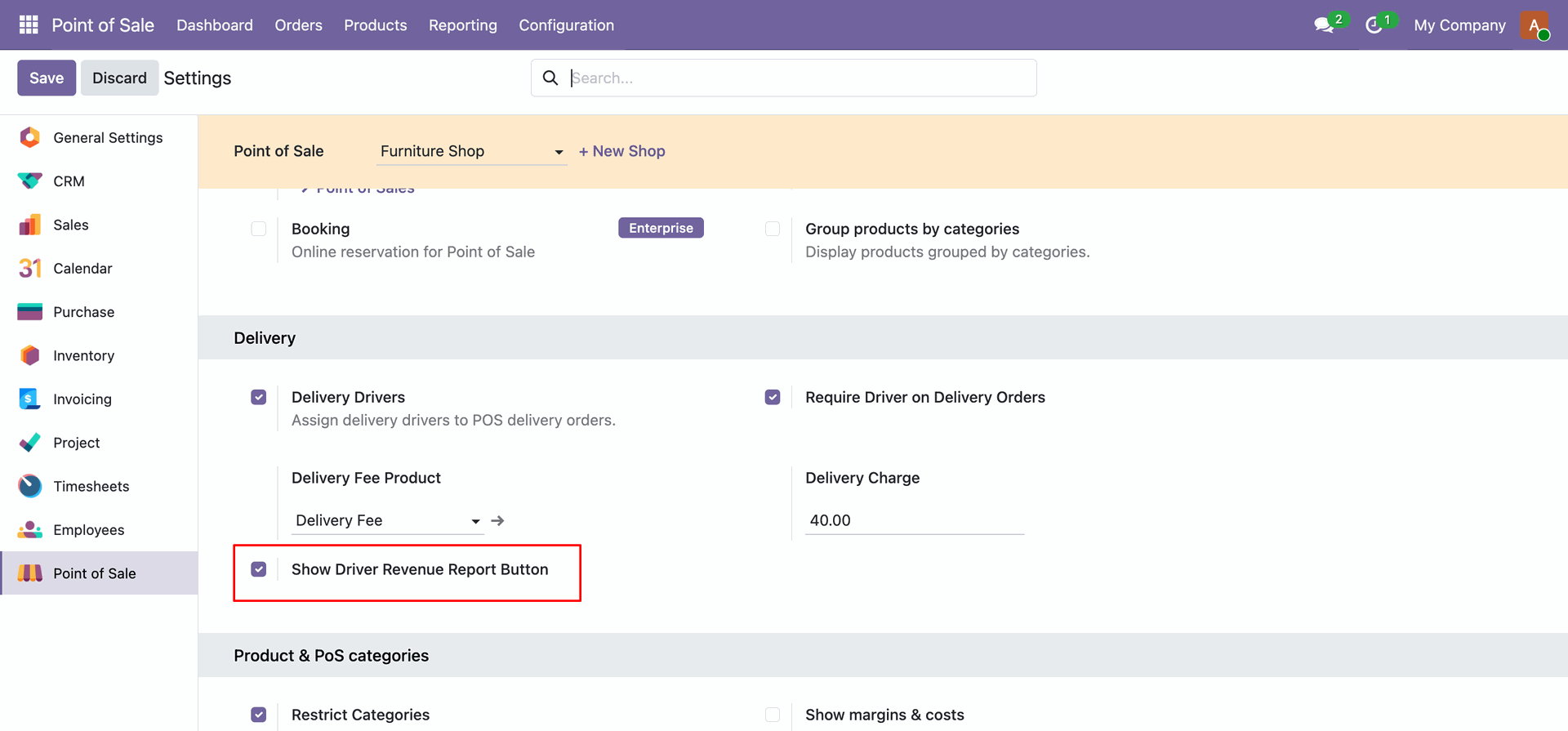Enable Show margins & costs checkbox

point(773,715)
